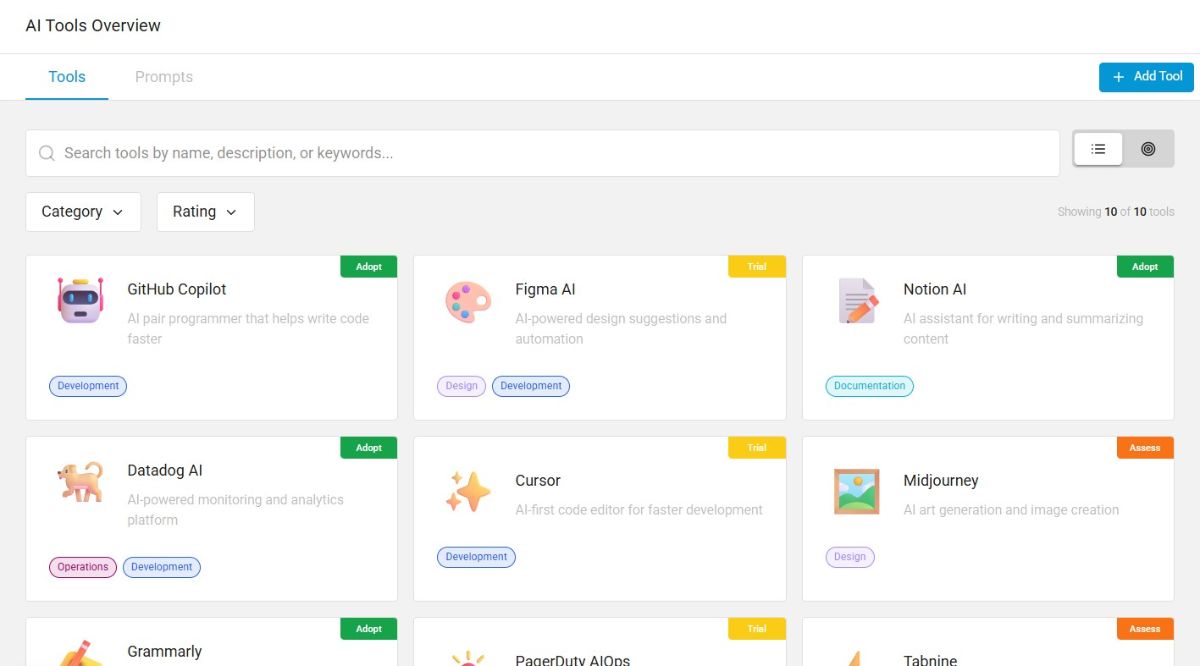Switch to the Prompts tab
The image size is (1200, 666).
pos(164,77)
